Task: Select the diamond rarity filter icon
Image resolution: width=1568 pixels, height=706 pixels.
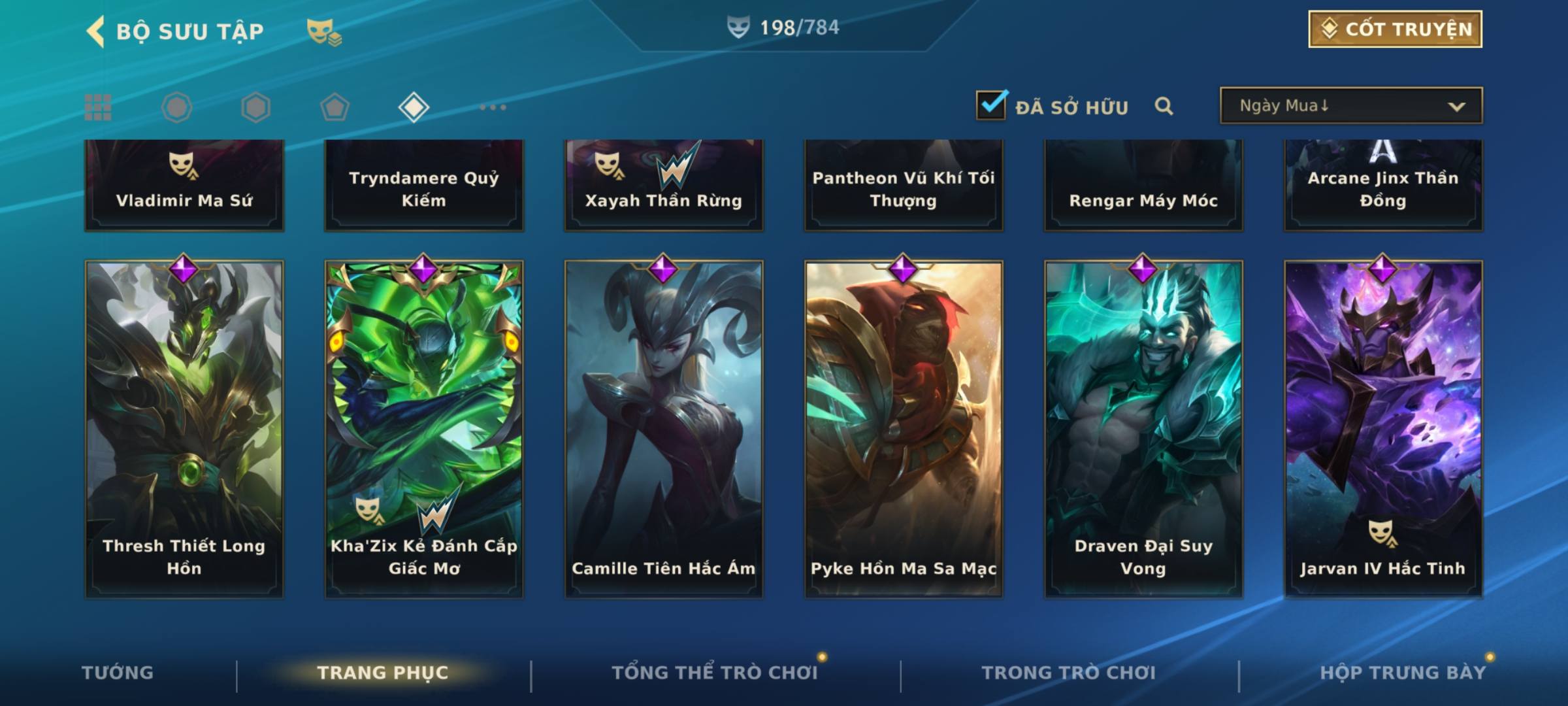Action: pyautogui.click(x=414, y=107)
